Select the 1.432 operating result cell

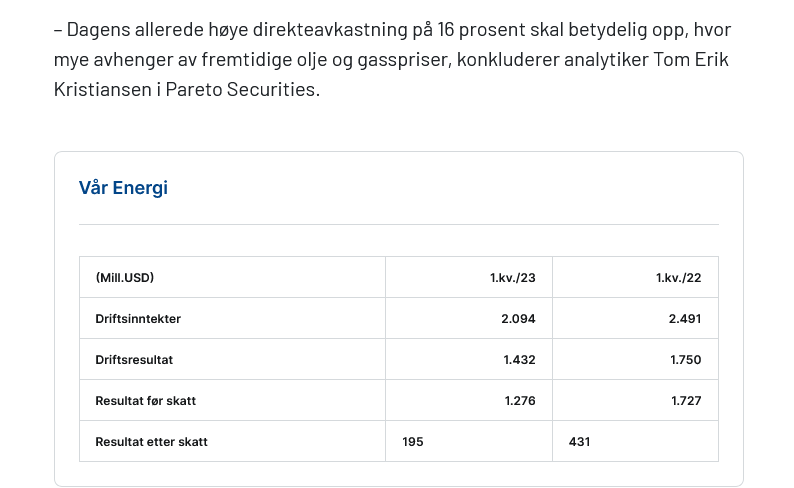point(519,360)
